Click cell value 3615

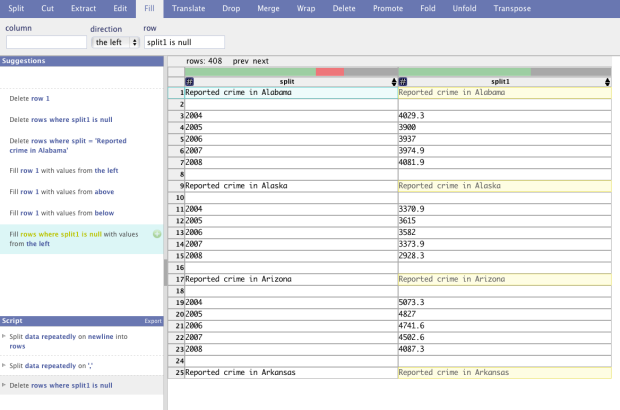[505, 221]
